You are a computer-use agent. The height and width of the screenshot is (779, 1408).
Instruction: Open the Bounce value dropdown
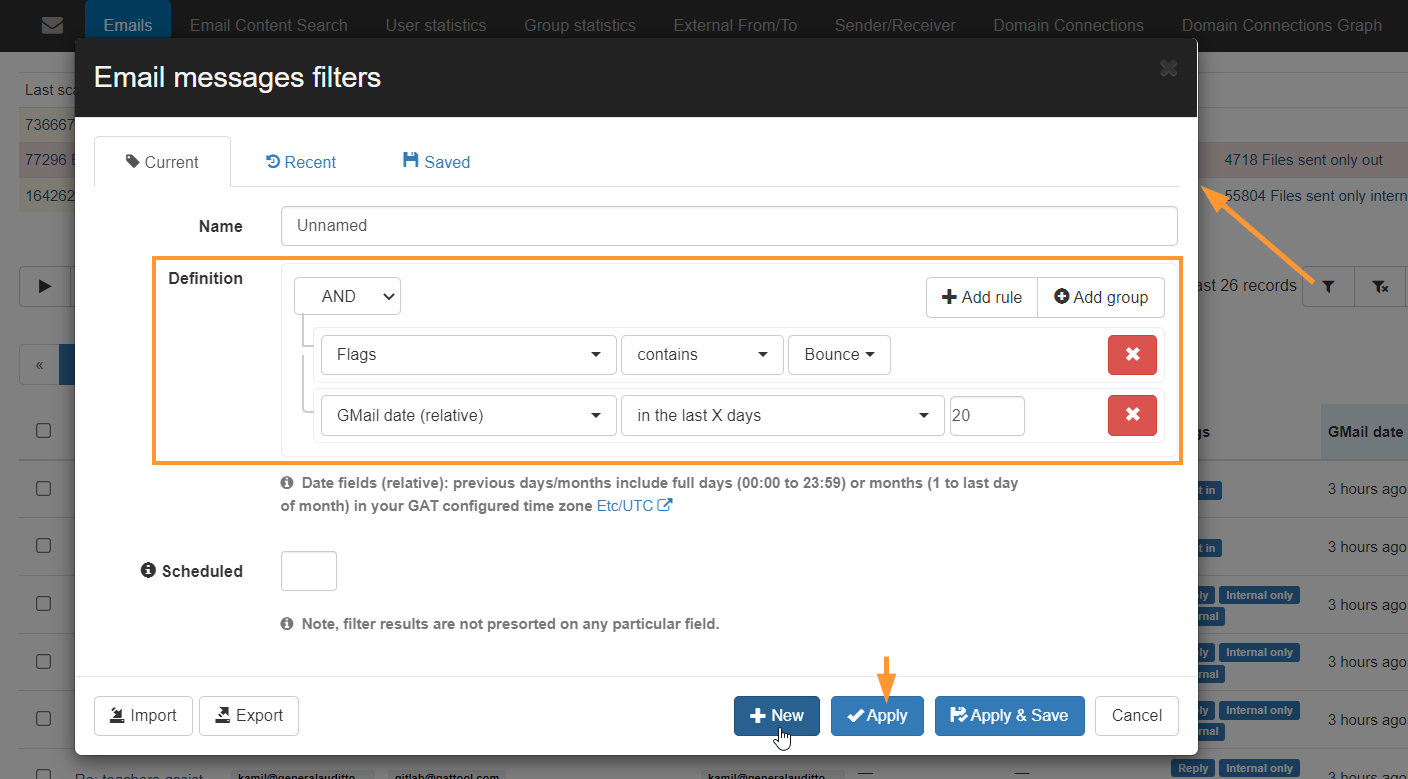[x=839, y=354]
